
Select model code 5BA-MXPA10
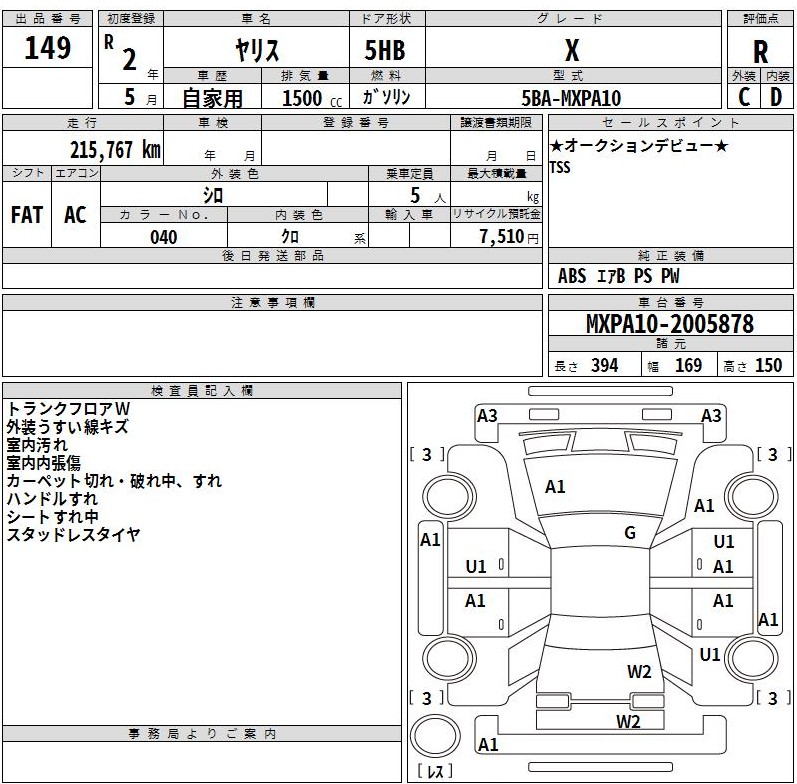pos(571,98)
